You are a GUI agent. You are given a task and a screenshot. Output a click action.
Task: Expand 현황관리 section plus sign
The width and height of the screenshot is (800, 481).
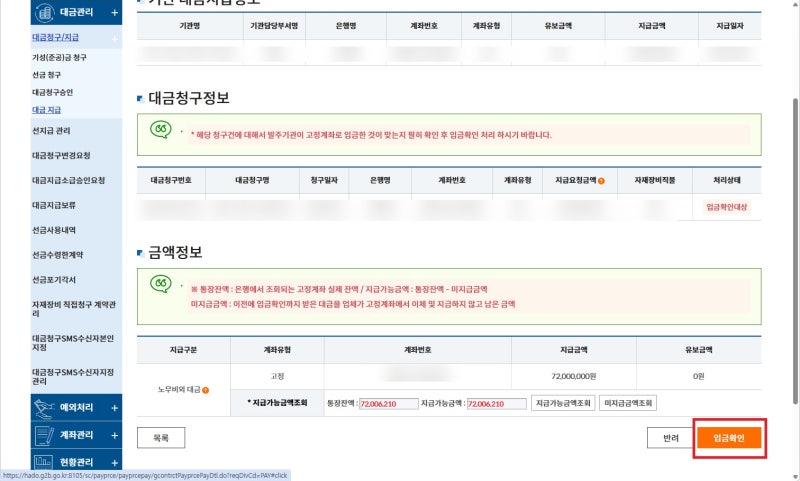point(114,463)
